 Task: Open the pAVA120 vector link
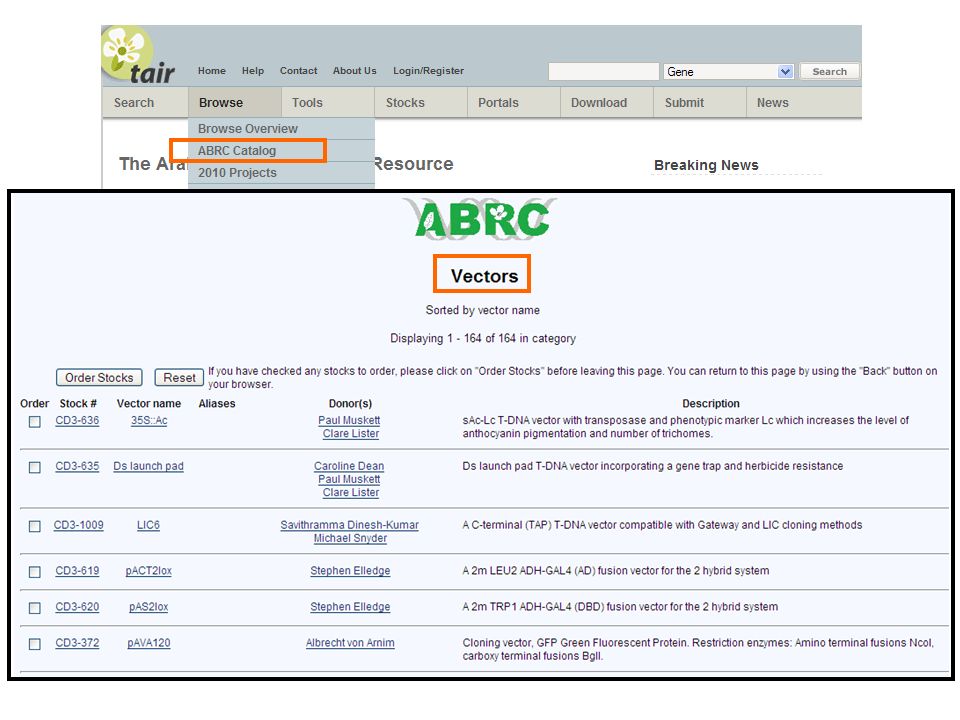pos(149,643)
